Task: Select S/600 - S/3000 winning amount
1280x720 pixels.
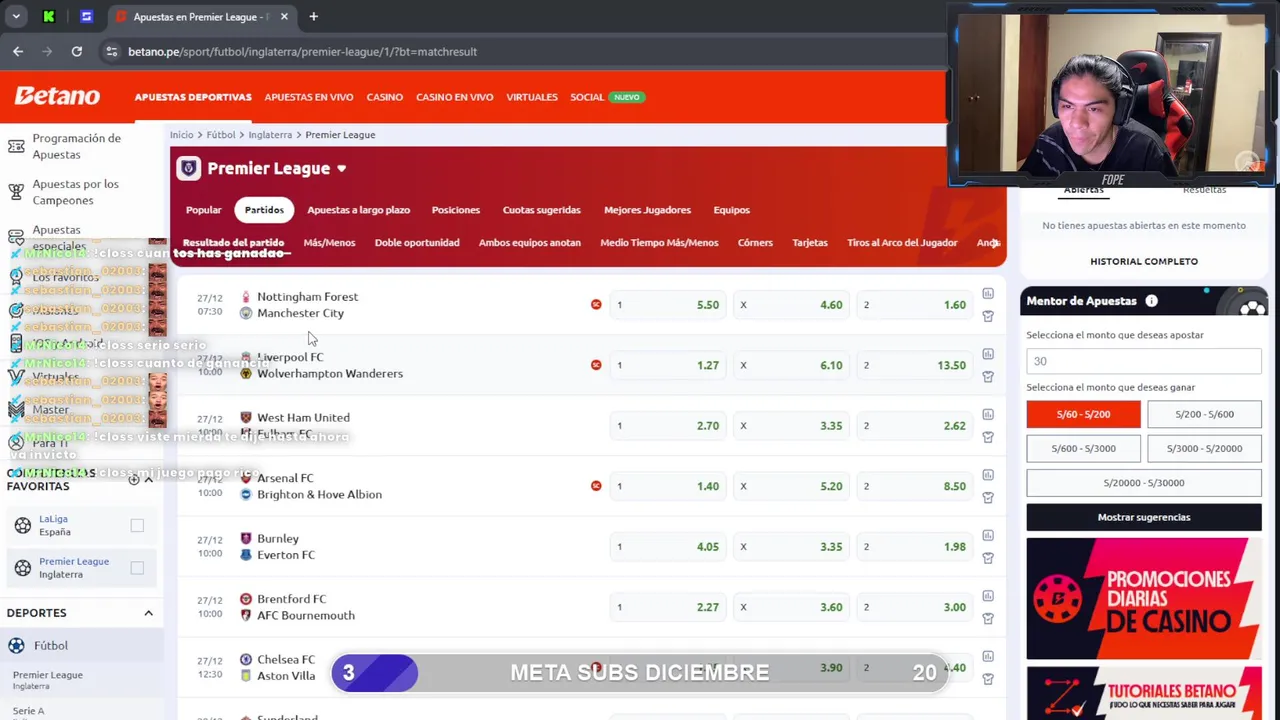Action: point(1083,448)
